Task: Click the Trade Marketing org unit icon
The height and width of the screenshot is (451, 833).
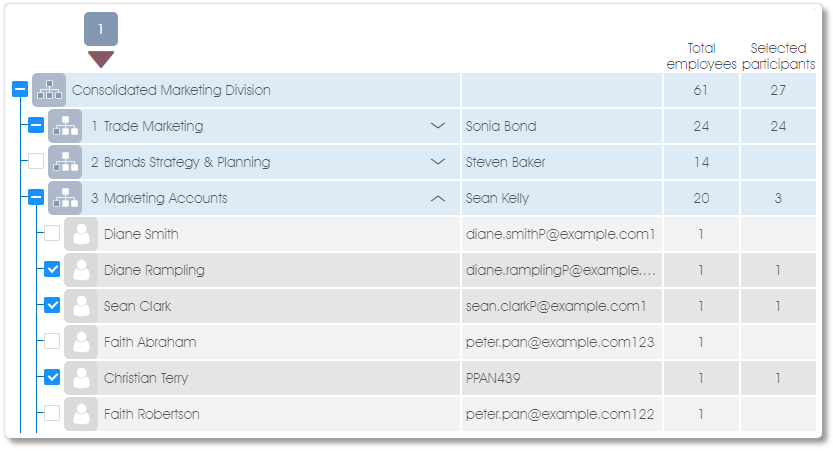Action: [x=65, y=126]
